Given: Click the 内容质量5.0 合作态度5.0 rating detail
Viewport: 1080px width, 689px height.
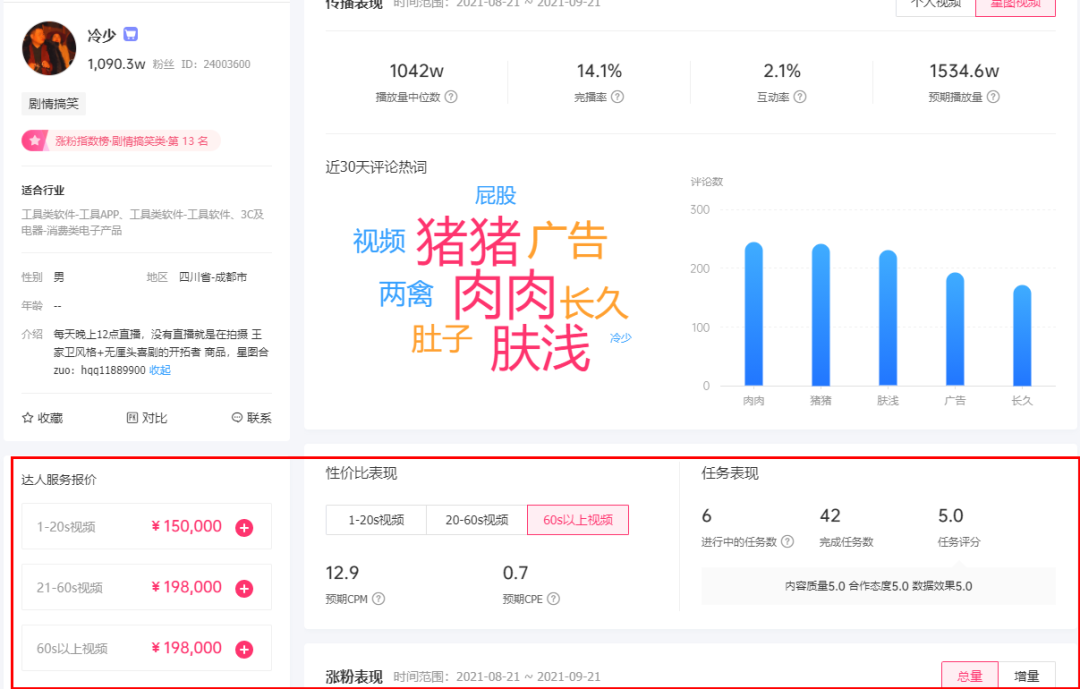Looking at the screenshot, I should (879, 586).
